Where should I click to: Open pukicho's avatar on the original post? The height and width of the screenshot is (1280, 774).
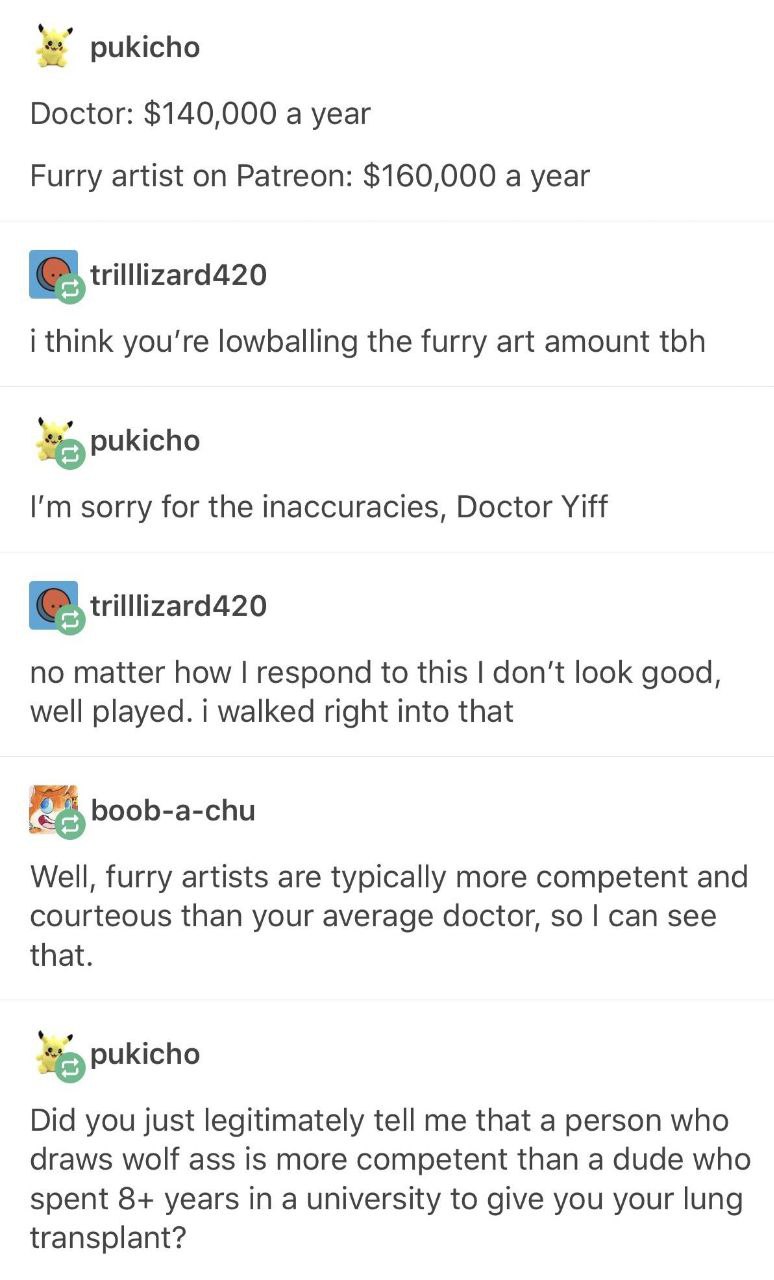click(x=53, y=45)
